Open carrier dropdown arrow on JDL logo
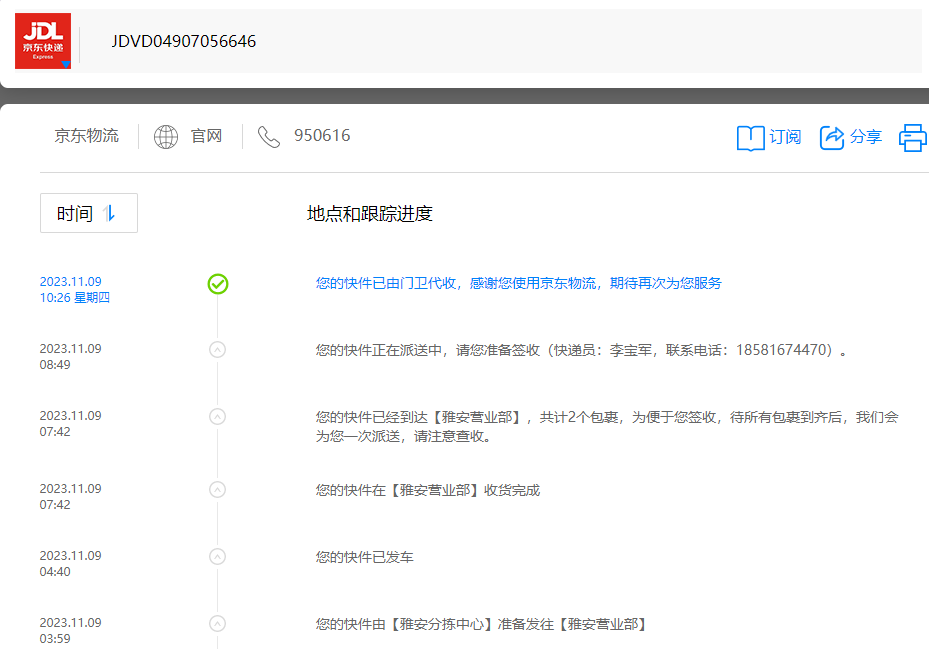Image resolution: width=929 pixels, height=649 pixels. 66,65
